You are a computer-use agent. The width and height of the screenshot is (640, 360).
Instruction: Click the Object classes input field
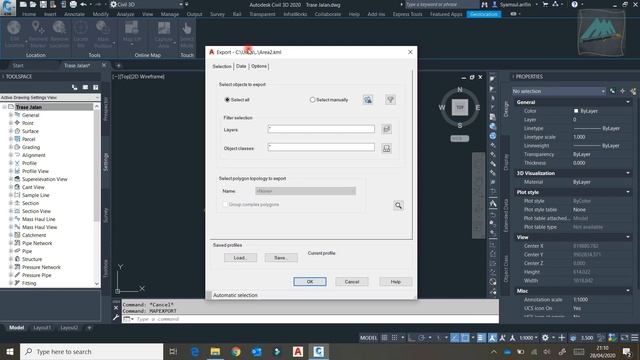tap(321, 147)
